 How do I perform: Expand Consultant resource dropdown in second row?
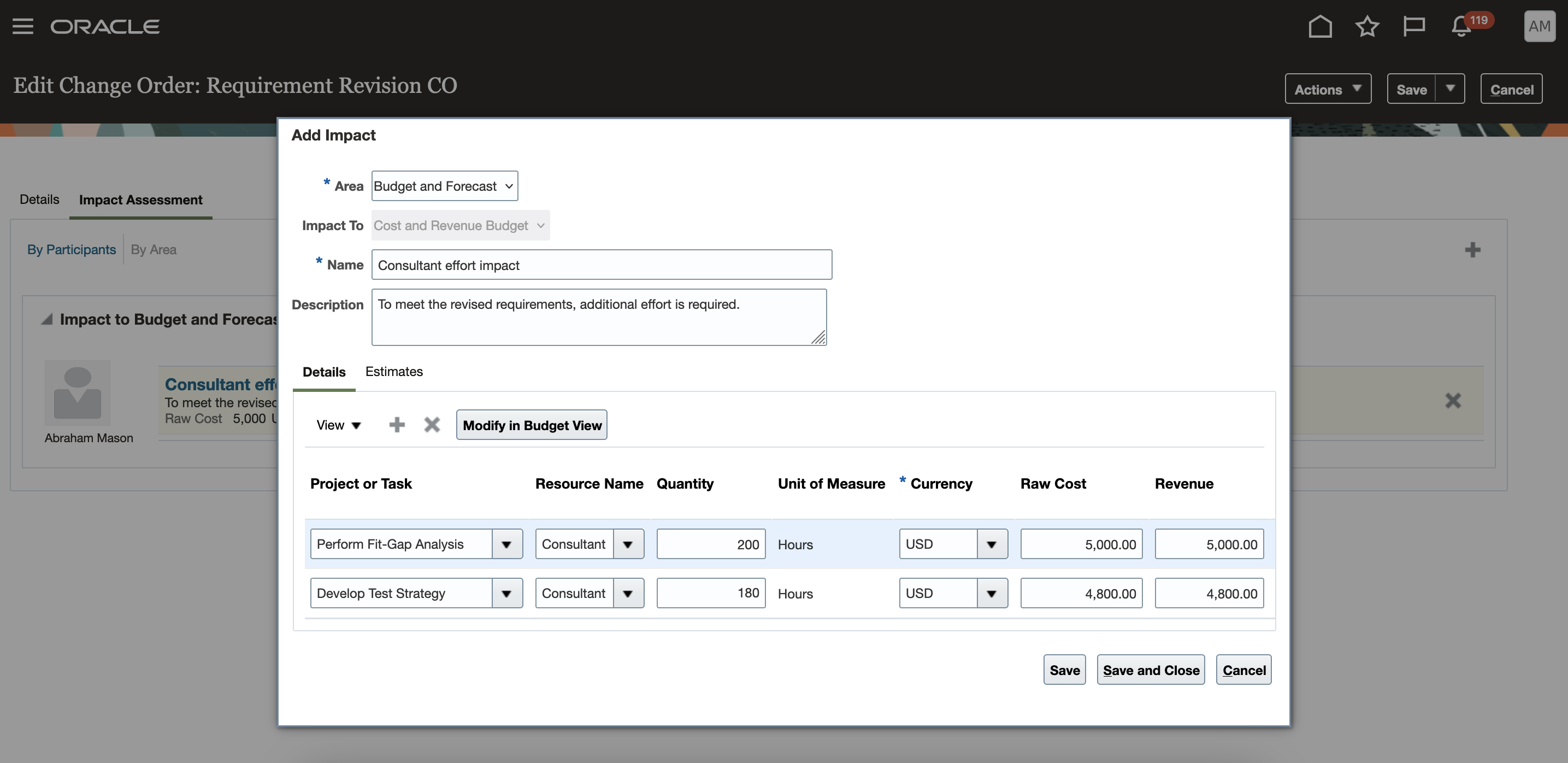point(628,593)
